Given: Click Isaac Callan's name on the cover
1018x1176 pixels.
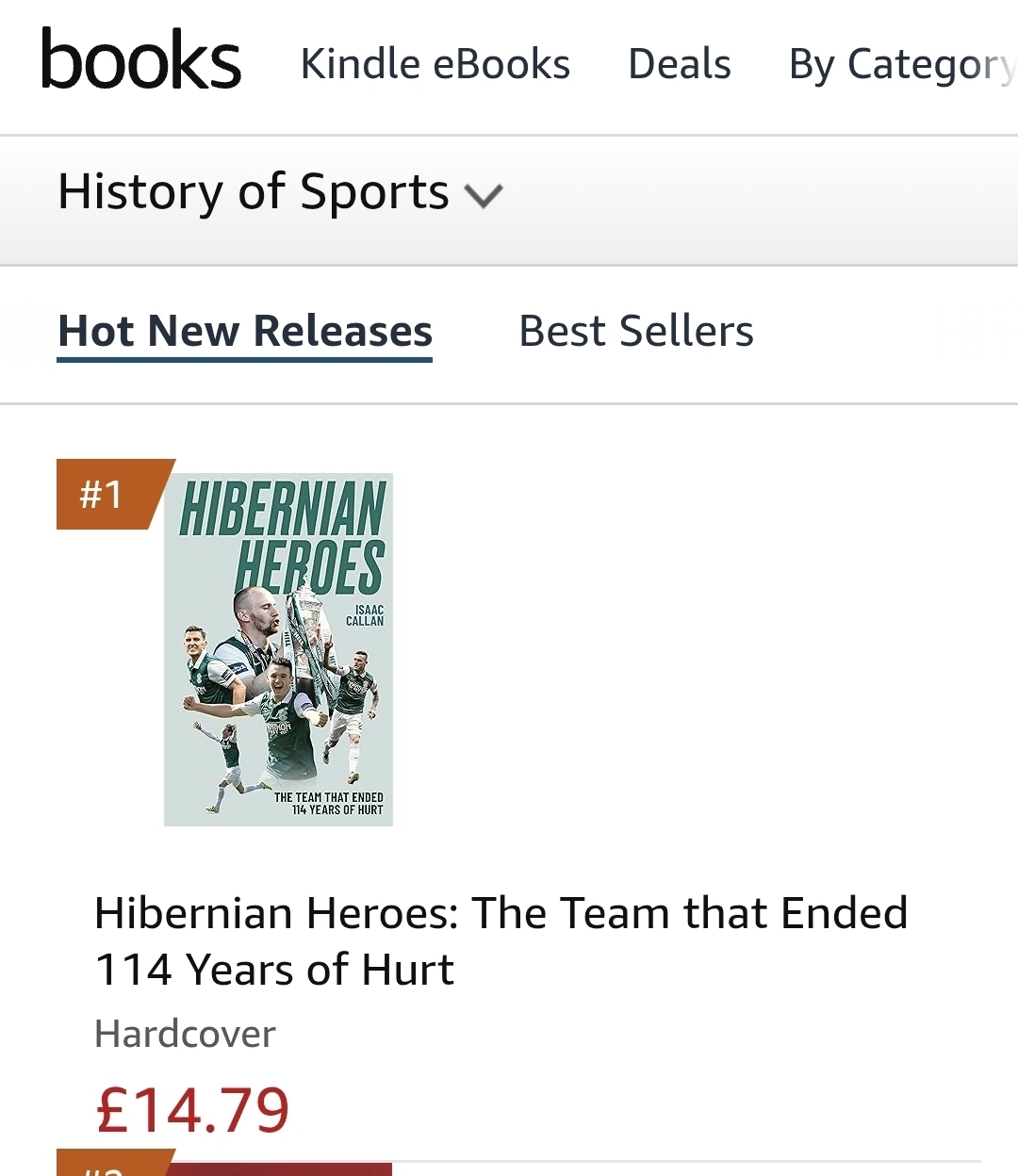Looking at the screenshot, I should [x=365, y=615].
